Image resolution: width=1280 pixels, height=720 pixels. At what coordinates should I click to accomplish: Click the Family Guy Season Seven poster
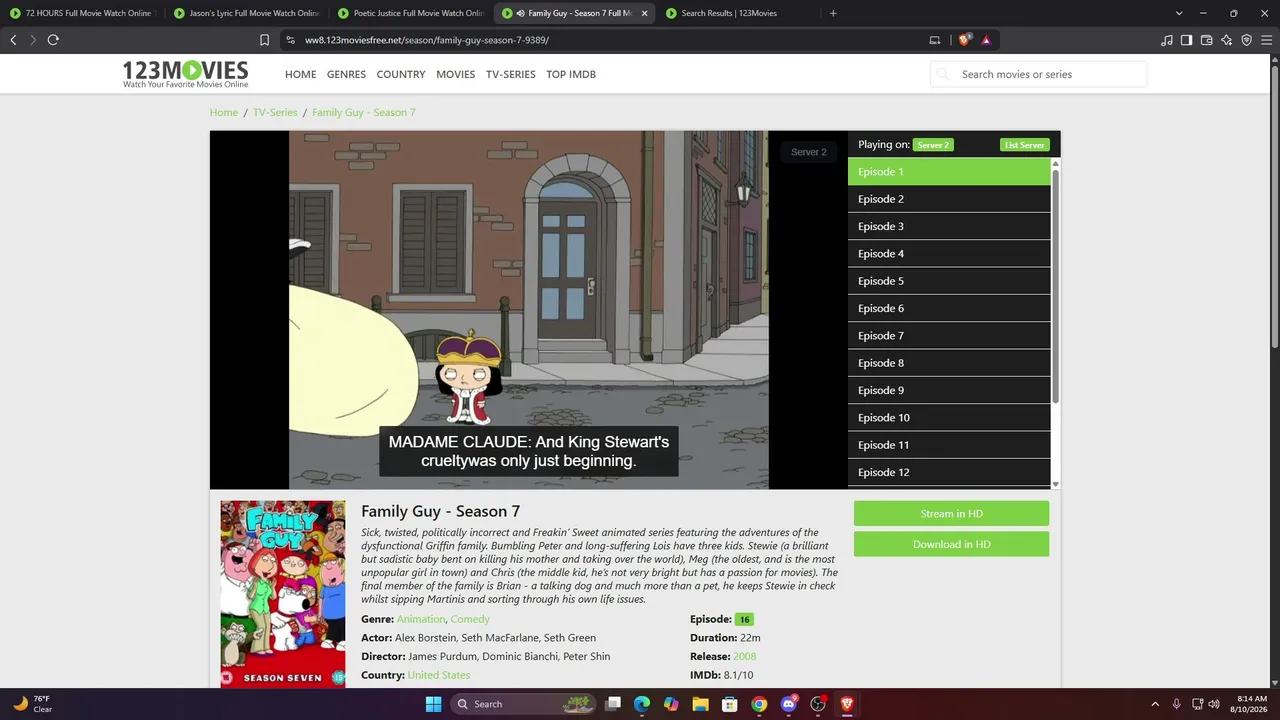pos(283,594)
